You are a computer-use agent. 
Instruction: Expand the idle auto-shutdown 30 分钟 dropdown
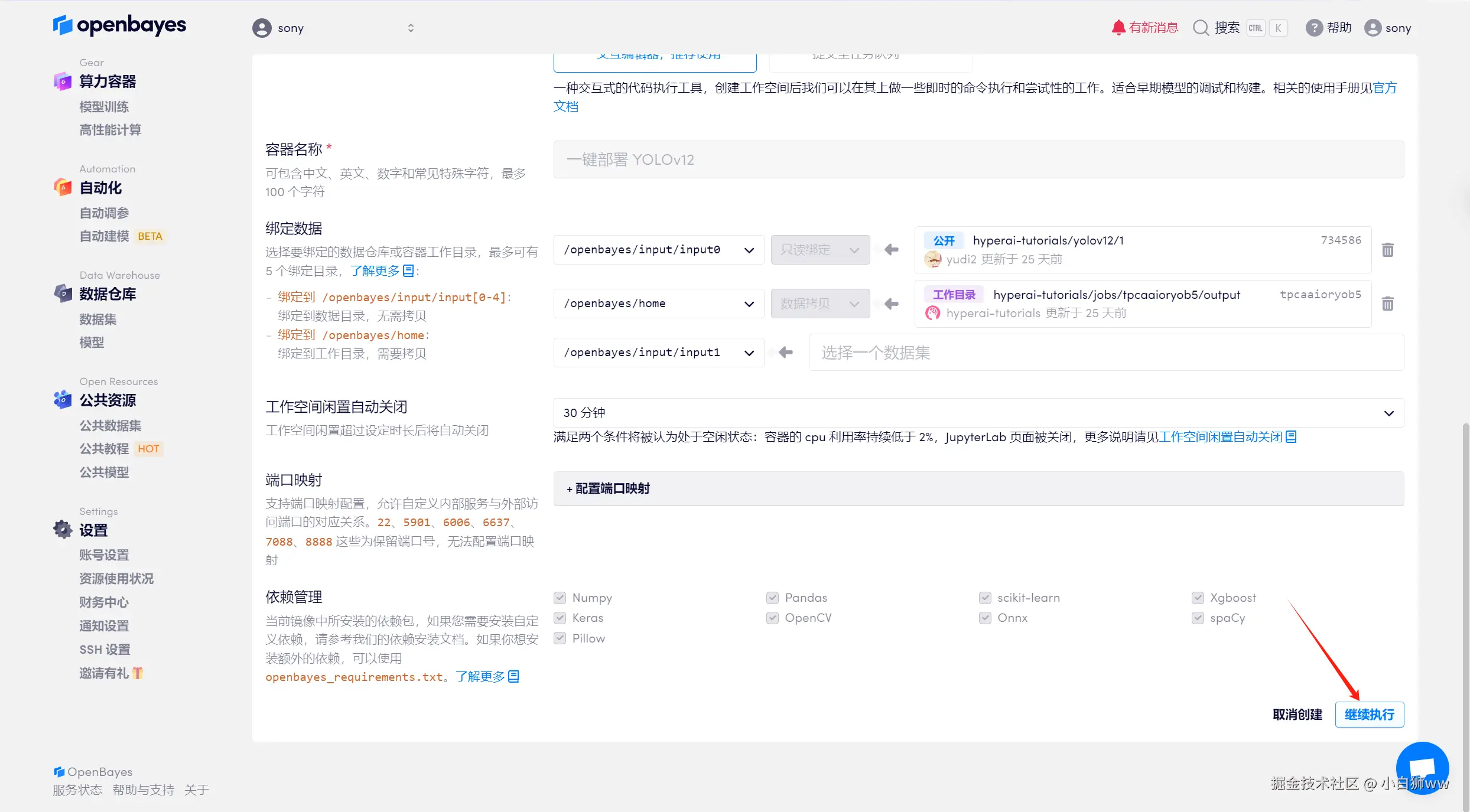(x=978, y=413)
